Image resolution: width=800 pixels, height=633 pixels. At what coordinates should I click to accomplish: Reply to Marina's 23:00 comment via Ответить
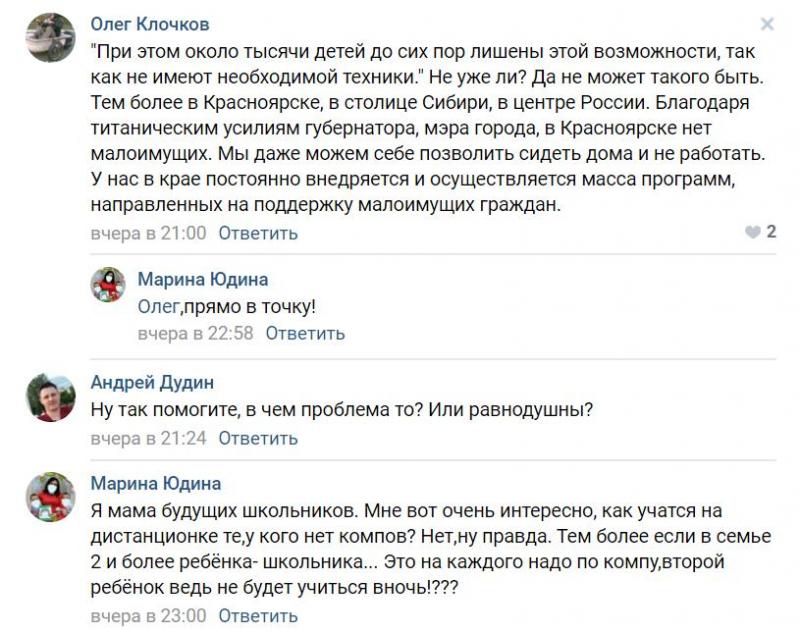pos(258,616)
